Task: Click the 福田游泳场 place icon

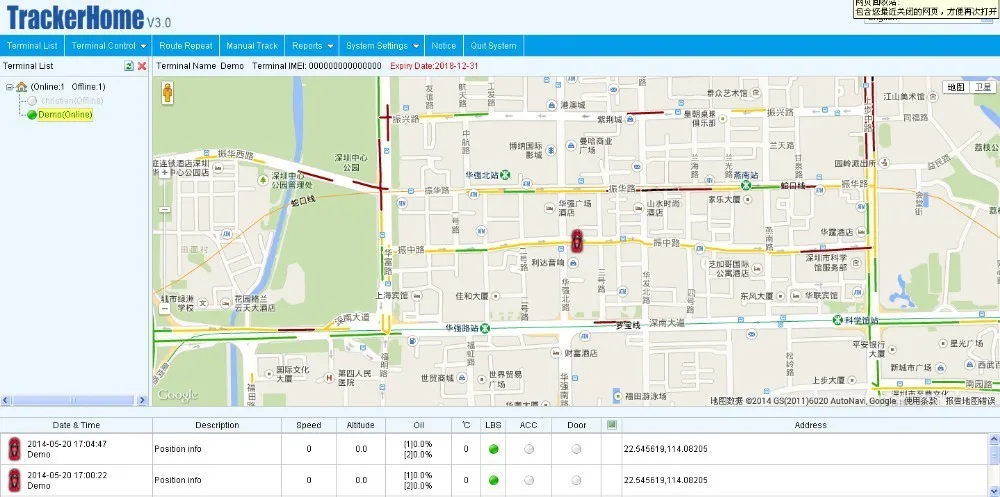Action: click(x=617, y=396)
